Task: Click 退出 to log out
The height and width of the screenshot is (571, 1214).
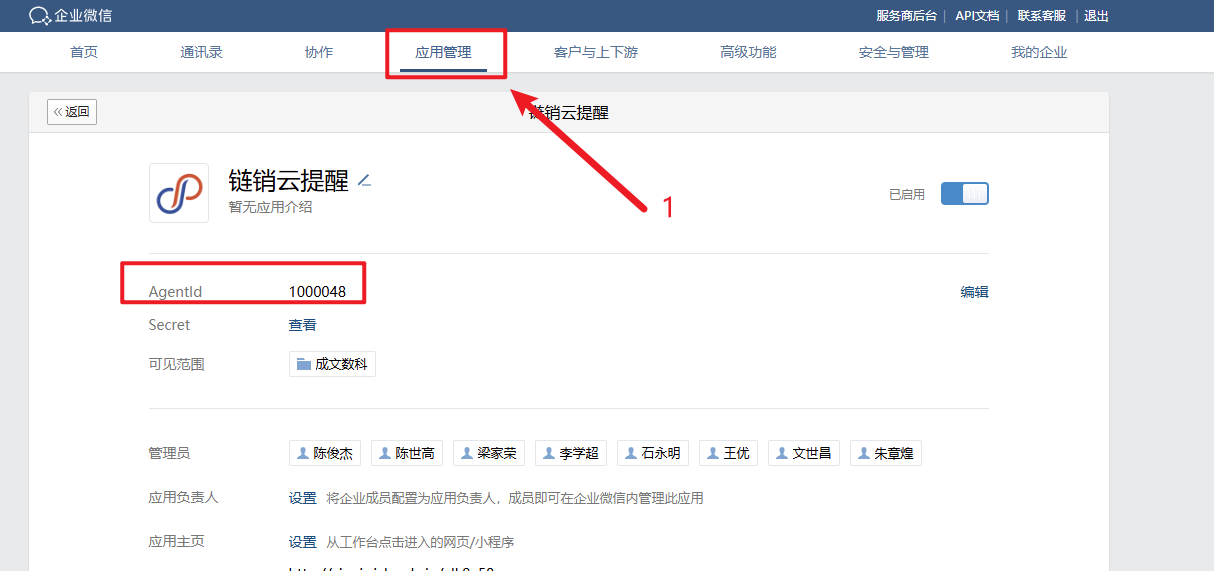Action: click(1096, 16)
